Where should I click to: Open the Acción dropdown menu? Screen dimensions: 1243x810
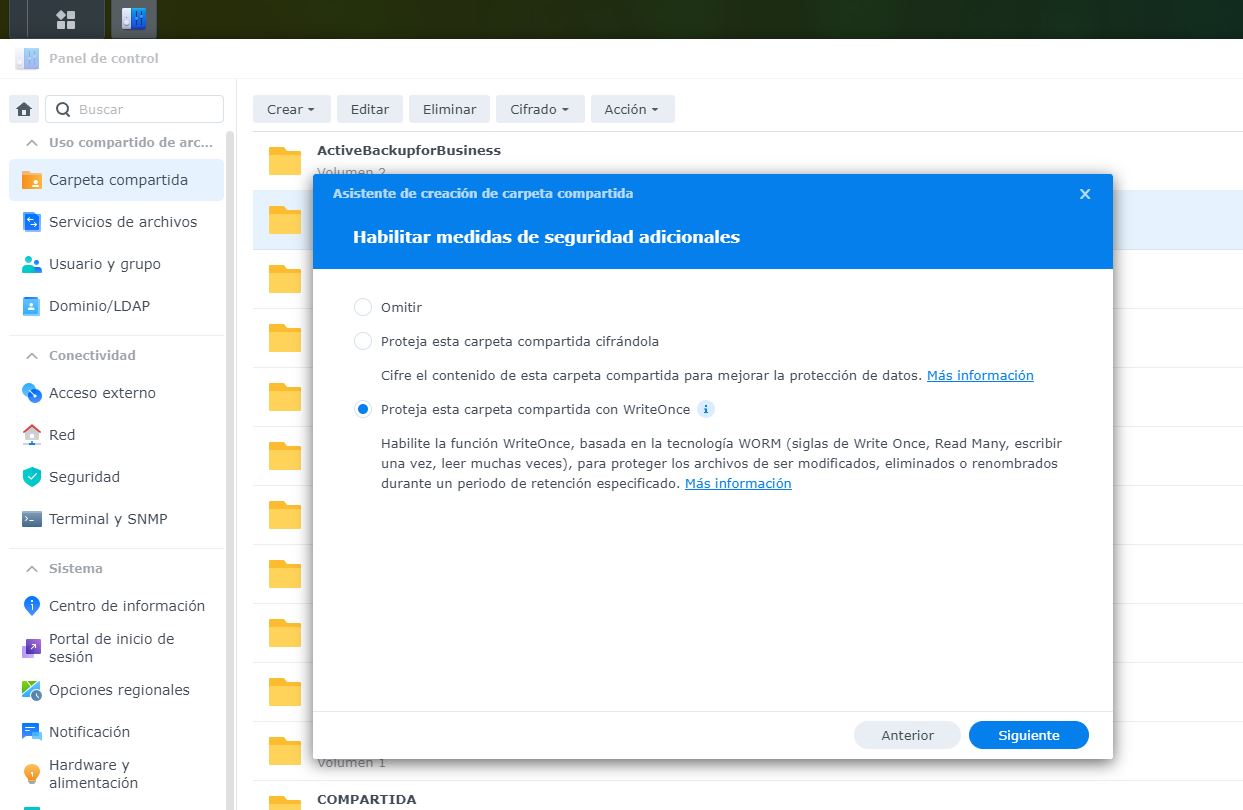[x=632, y=109]
